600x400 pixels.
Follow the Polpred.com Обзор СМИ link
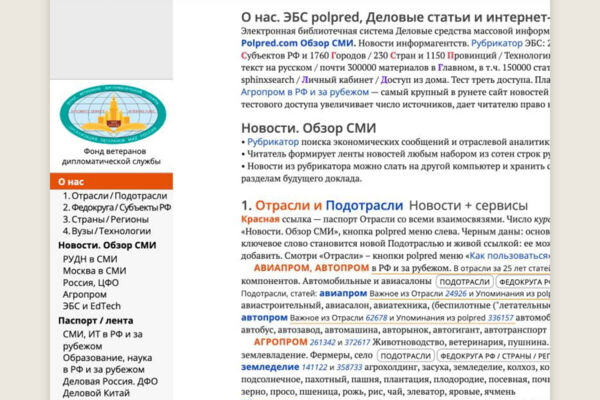coord(298,43)
